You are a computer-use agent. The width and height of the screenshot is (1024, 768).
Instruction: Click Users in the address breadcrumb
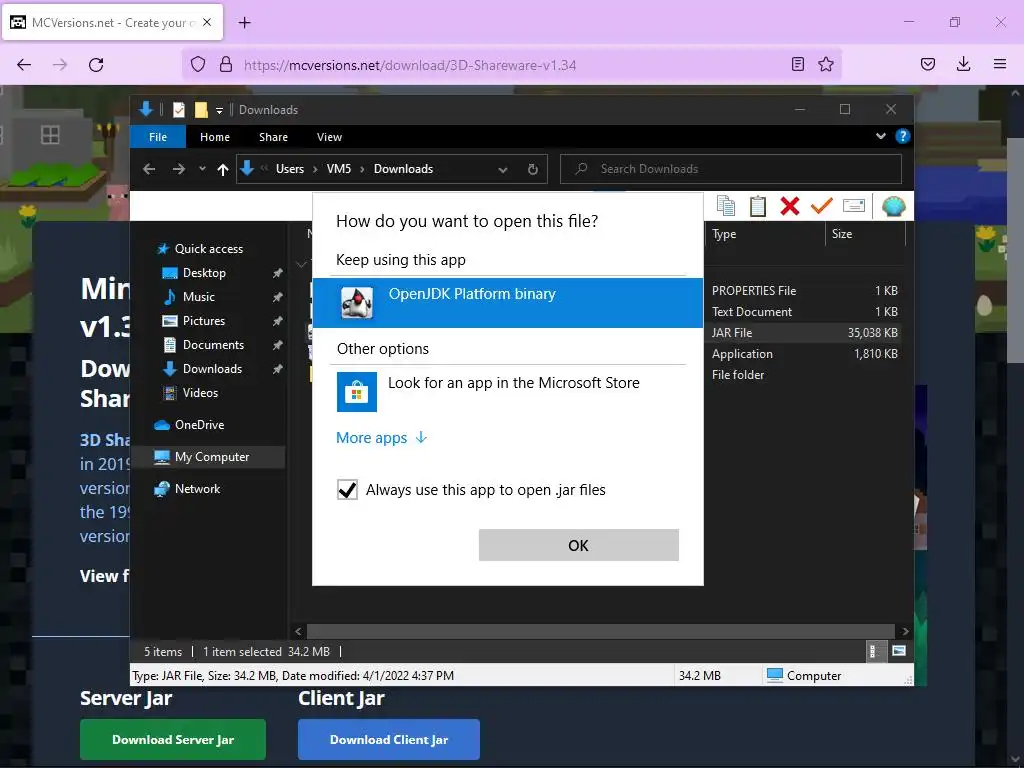click(290, 169)
